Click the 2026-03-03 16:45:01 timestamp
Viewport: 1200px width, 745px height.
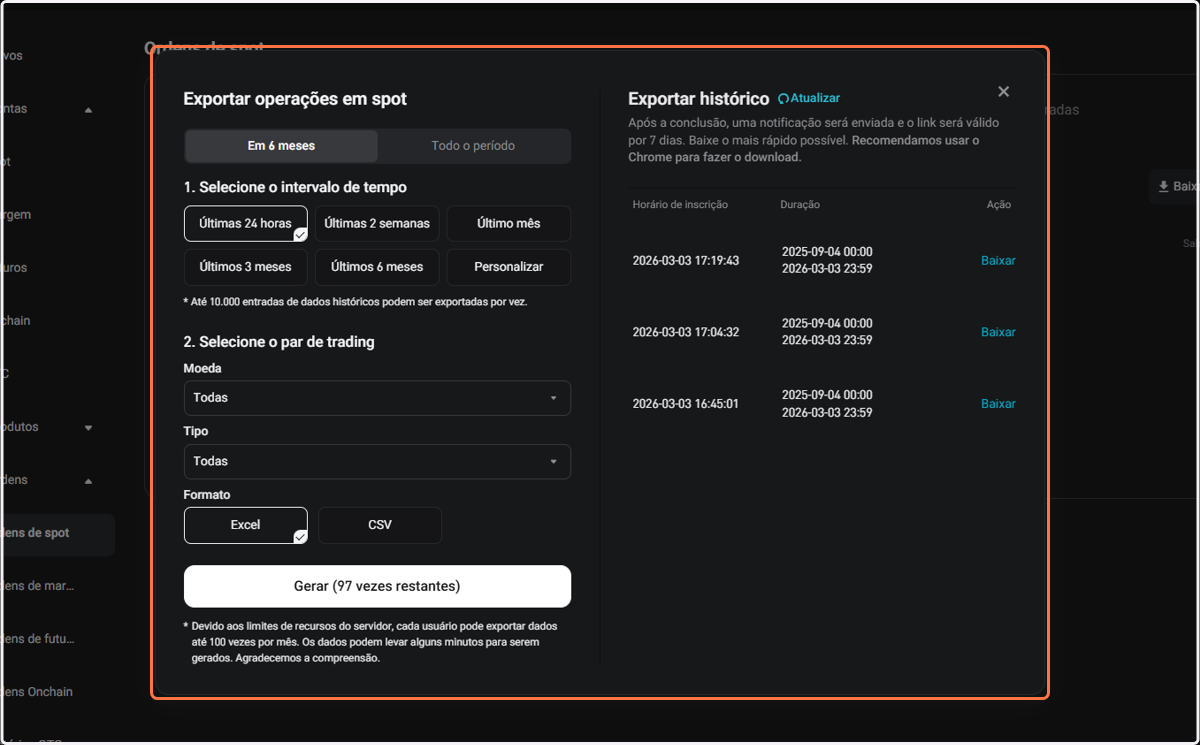click(686, 404)
